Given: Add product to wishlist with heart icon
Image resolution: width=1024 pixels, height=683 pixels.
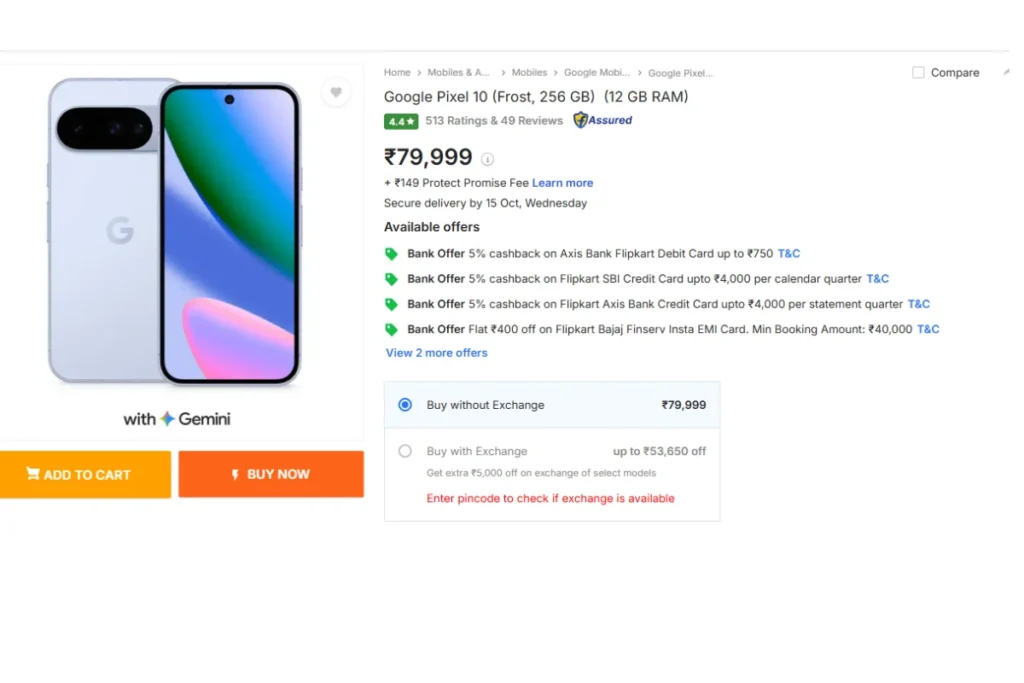Looking at the screenshot, I should pos(336,93).
